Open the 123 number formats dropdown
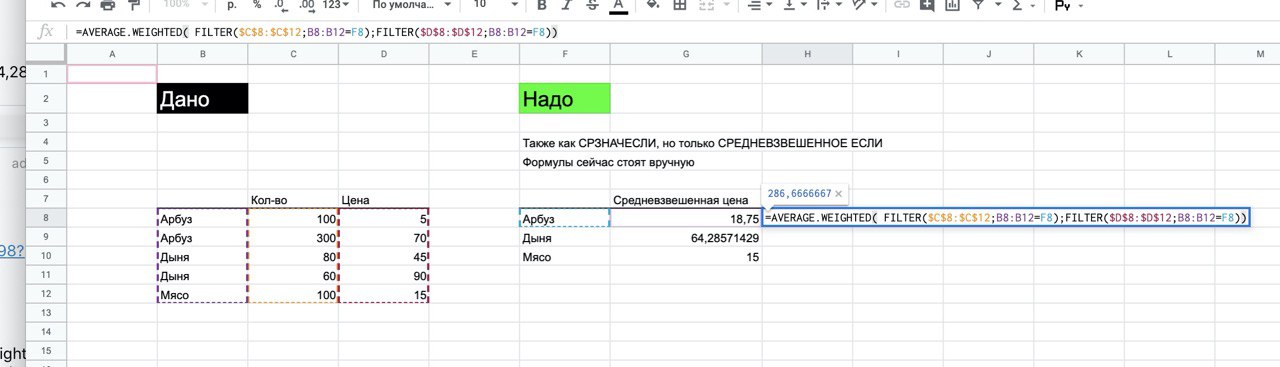 (335, 5)
